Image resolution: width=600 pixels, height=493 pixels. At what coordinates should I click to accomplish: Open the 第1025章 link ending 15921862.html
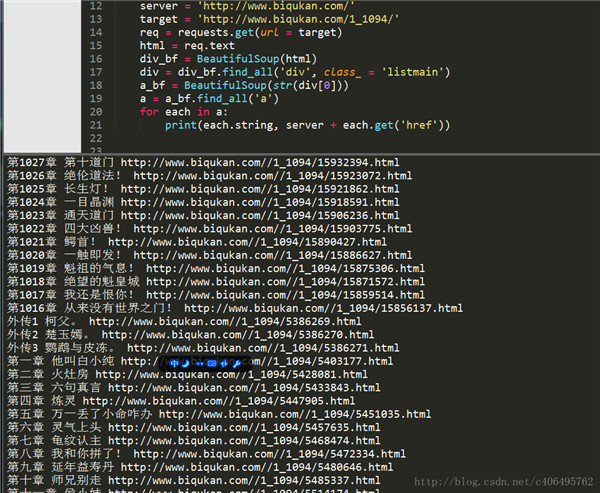click(260, 189)
